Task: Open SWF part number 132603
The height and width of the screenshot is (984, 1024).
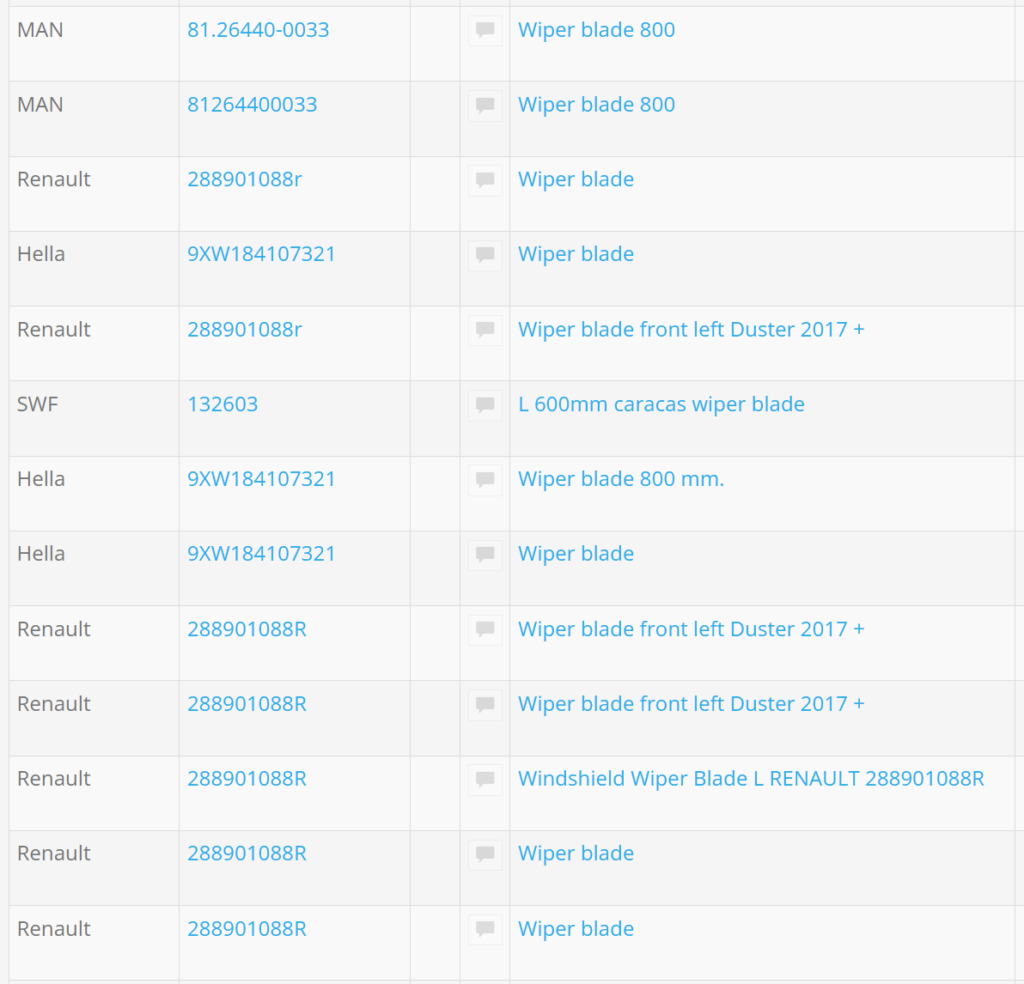Action: [x=223, y=404]
